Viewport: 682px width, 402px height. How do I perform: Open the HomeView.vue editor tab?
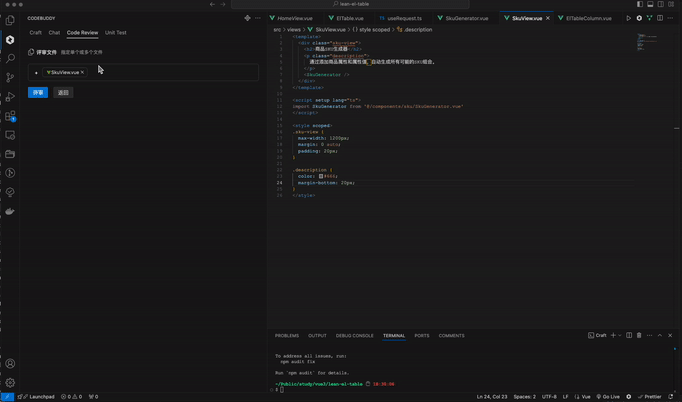tap(294, 18)
